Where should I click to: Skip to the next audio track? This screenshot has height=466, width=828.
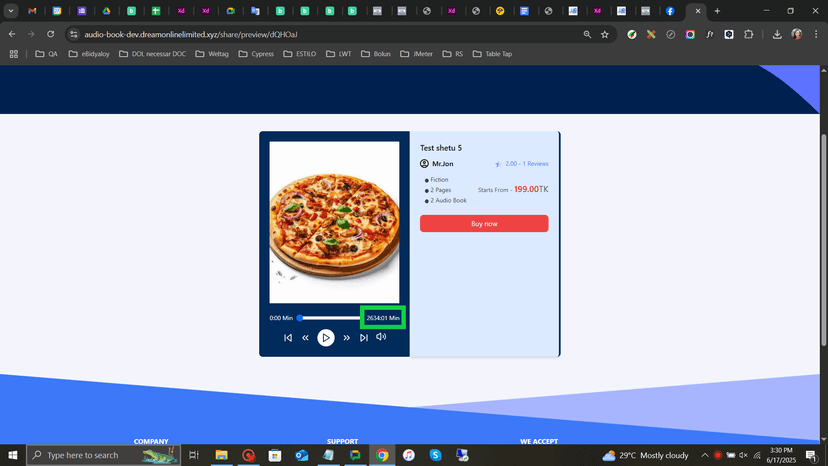coord(364,338)
